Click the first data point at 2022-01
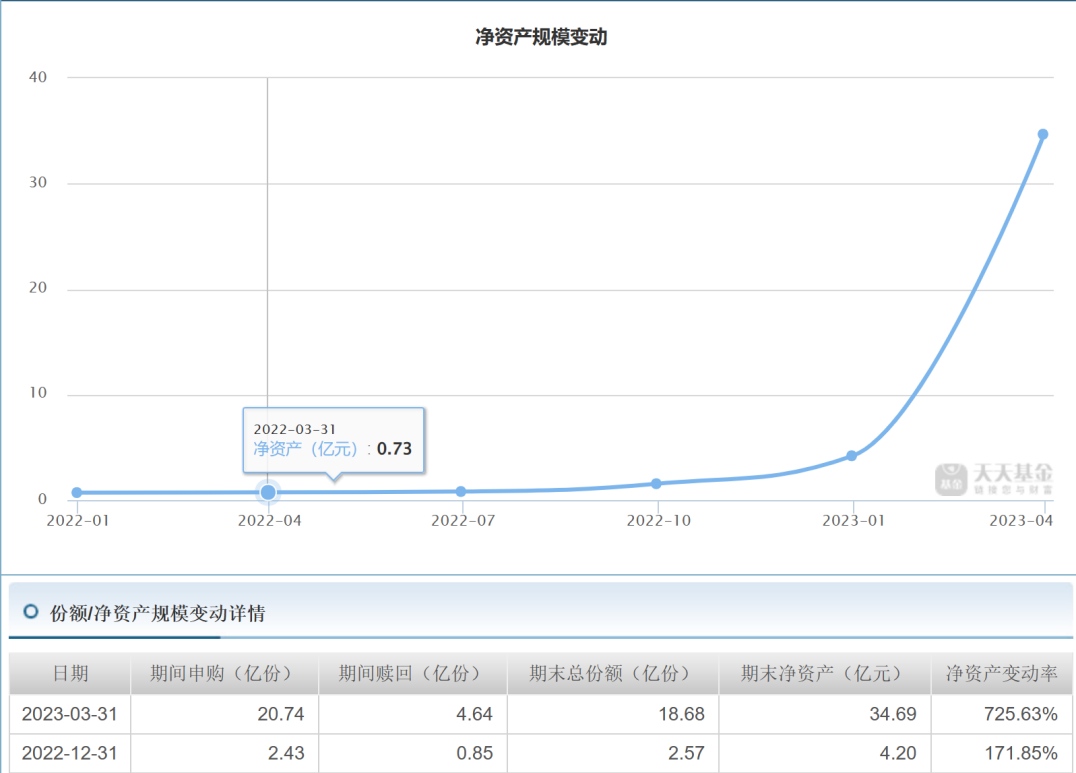 click(x=77, y=492)
